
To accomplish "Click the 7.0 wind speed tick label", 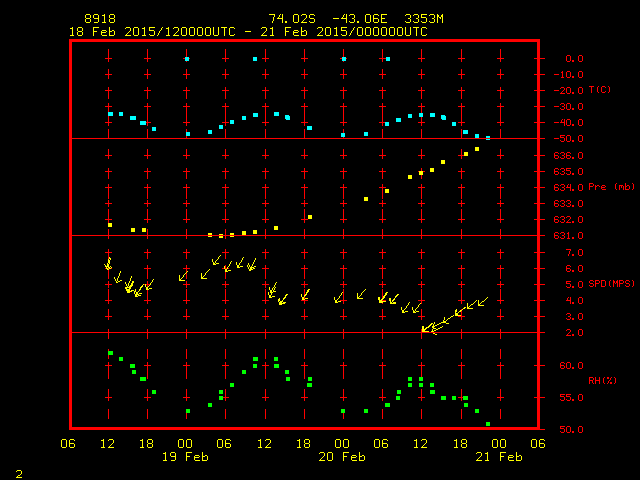I will [574, 253].
